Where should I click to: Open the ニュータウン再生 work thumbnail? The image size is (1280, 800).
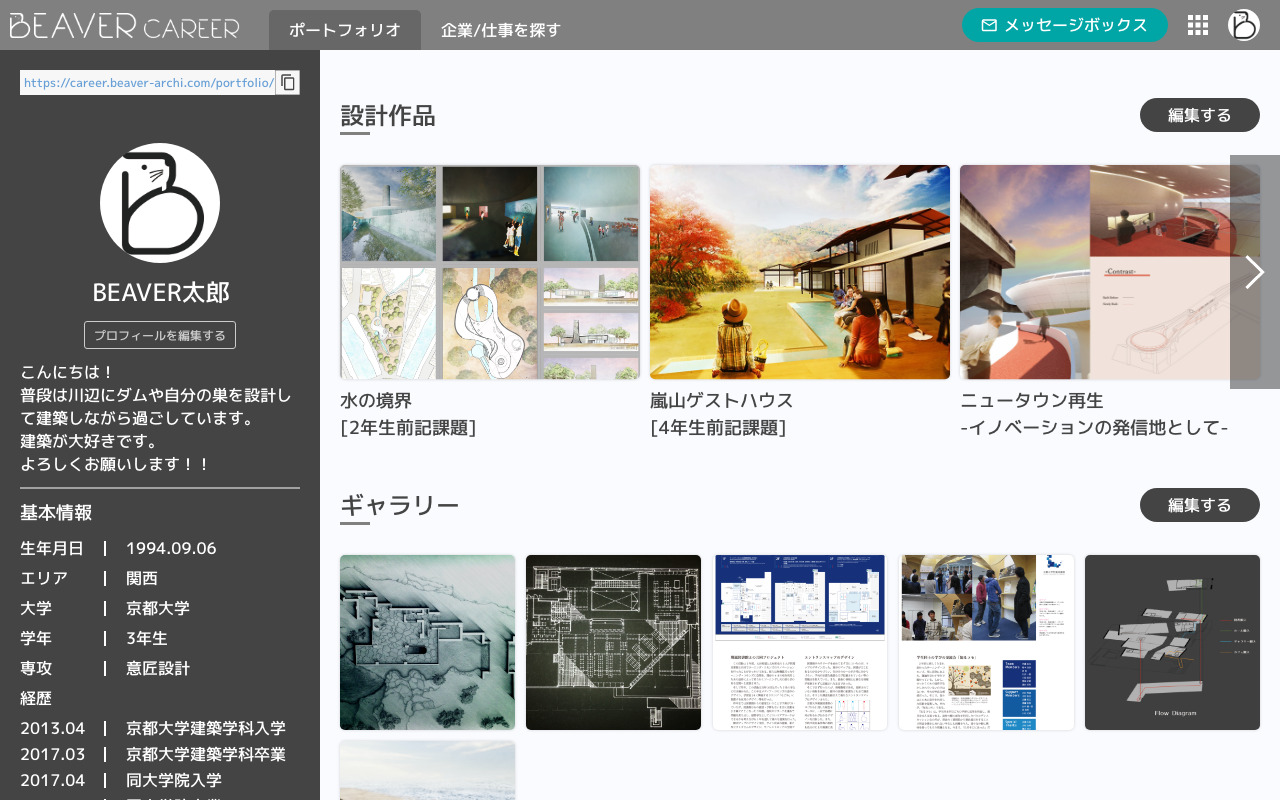(x=1110, y=272)
